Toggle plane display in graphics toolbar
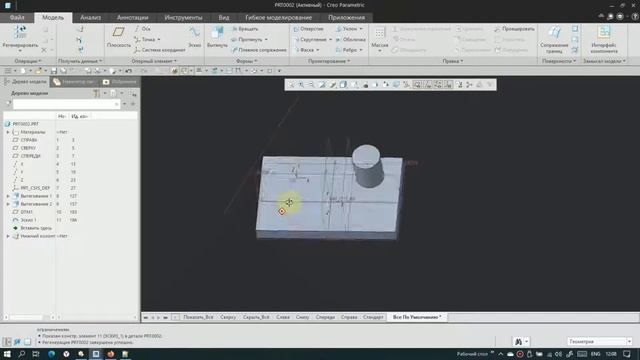 click(x=417, y=84)
